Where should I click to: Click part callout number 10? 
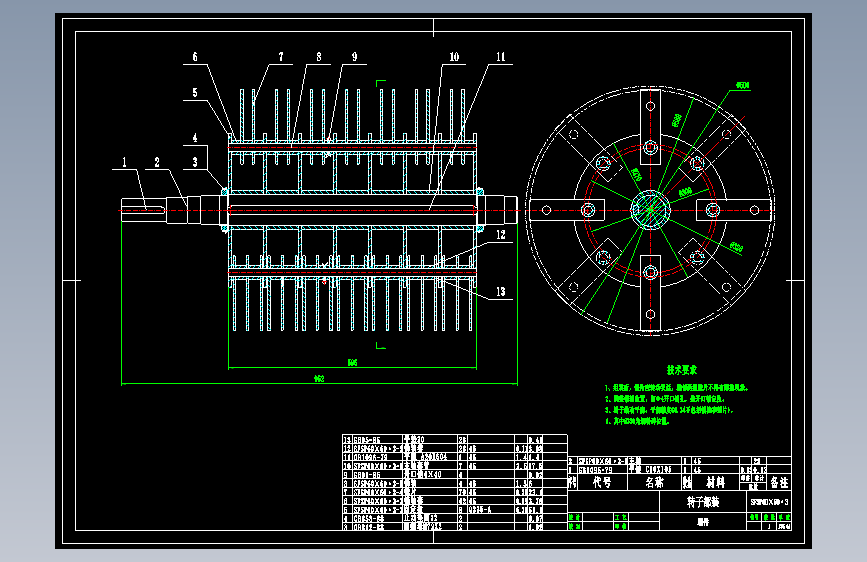click(x=454, y=56)
